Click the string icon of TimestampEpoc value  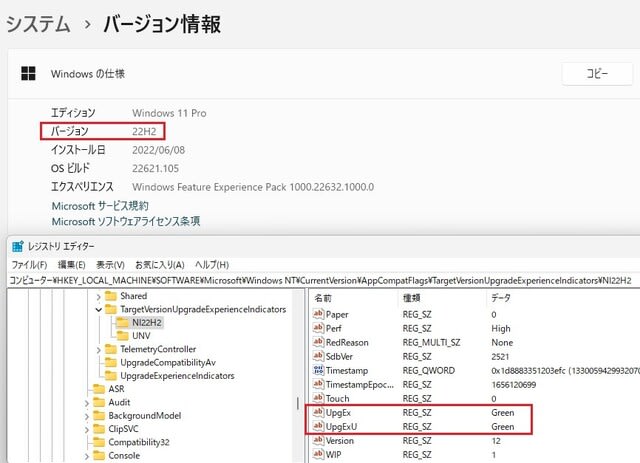click(318, 384)
